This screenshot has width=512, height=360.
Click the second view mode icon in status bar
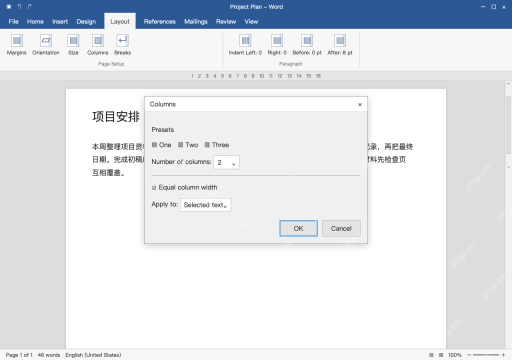coord(441,355)
